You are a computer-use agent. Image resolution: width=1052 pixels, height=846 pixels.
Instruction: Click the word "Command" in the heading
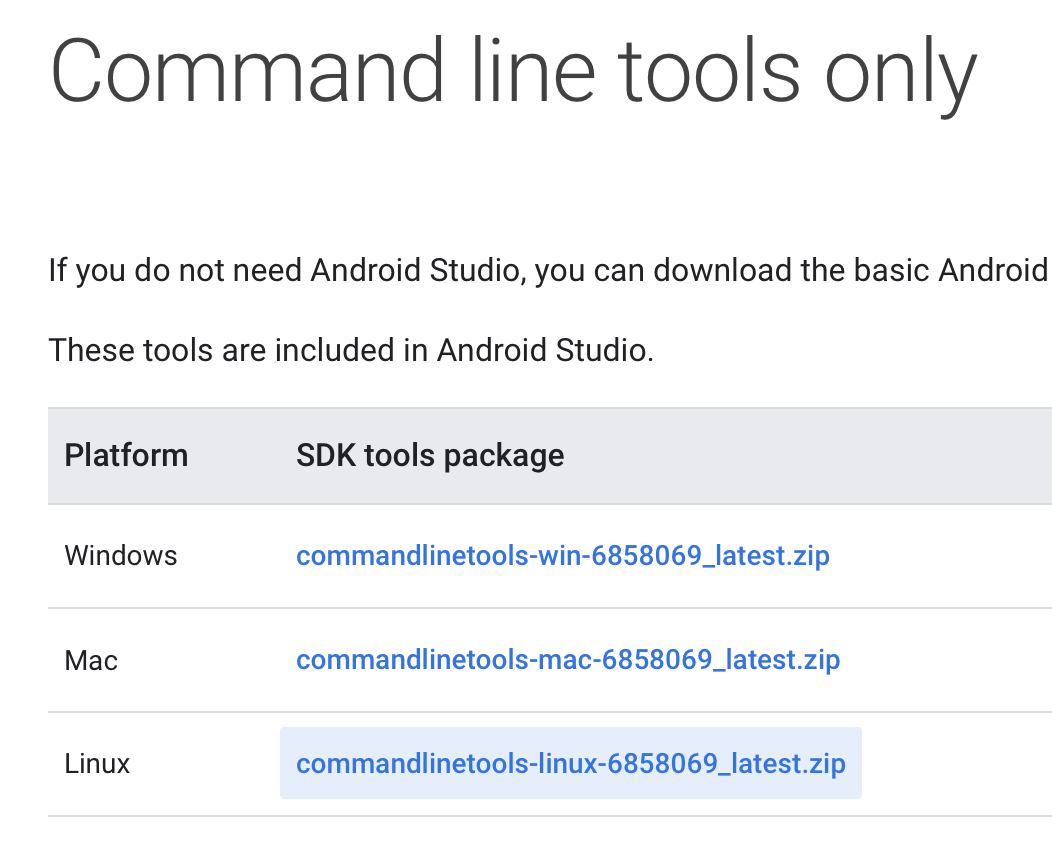[247, 72]
